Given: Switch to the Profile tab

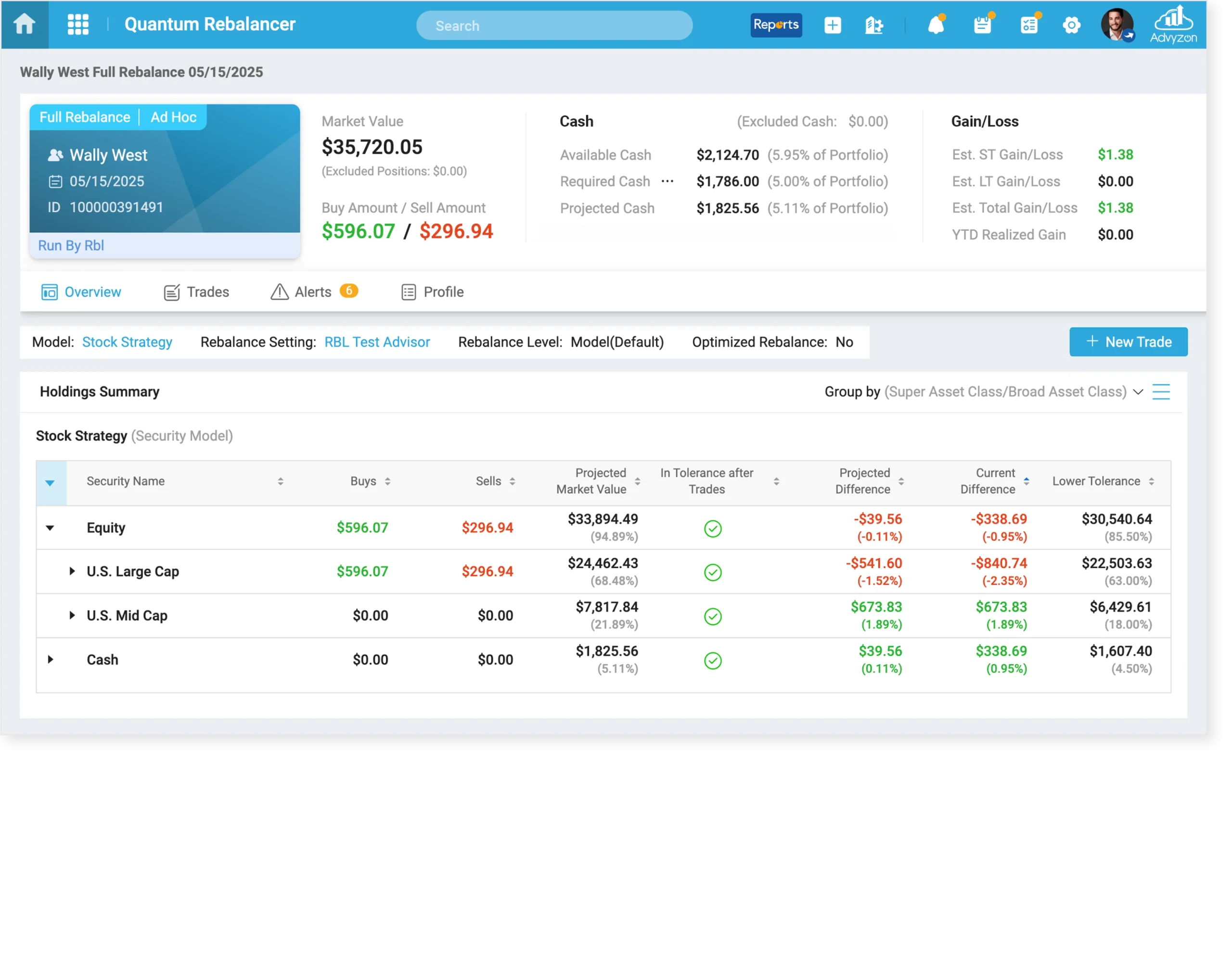Looking at the screenshot, I should tap(433, 292).
